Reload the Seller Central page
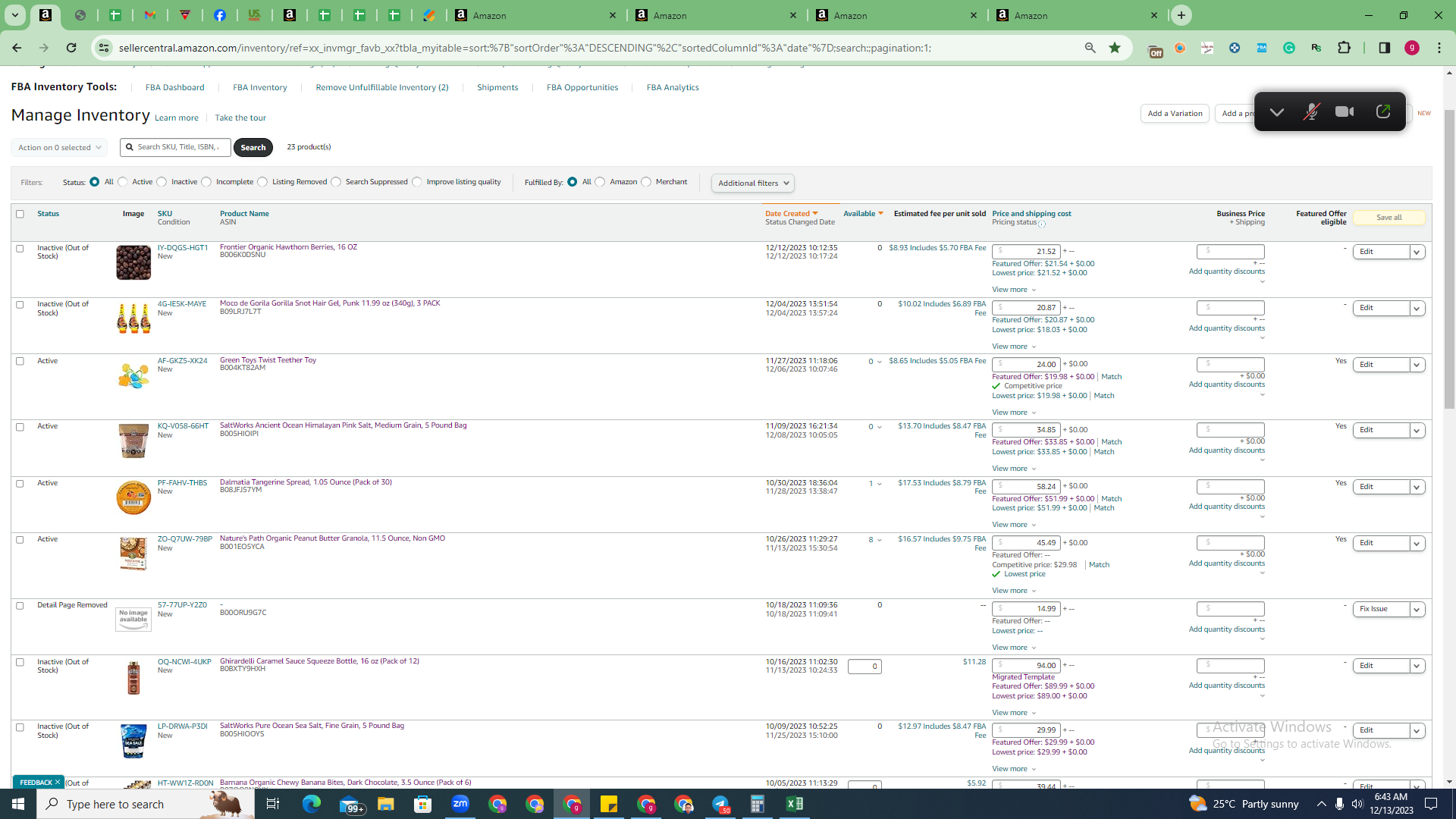Viewport: 1456px width, 819px height. pos(71,48)
